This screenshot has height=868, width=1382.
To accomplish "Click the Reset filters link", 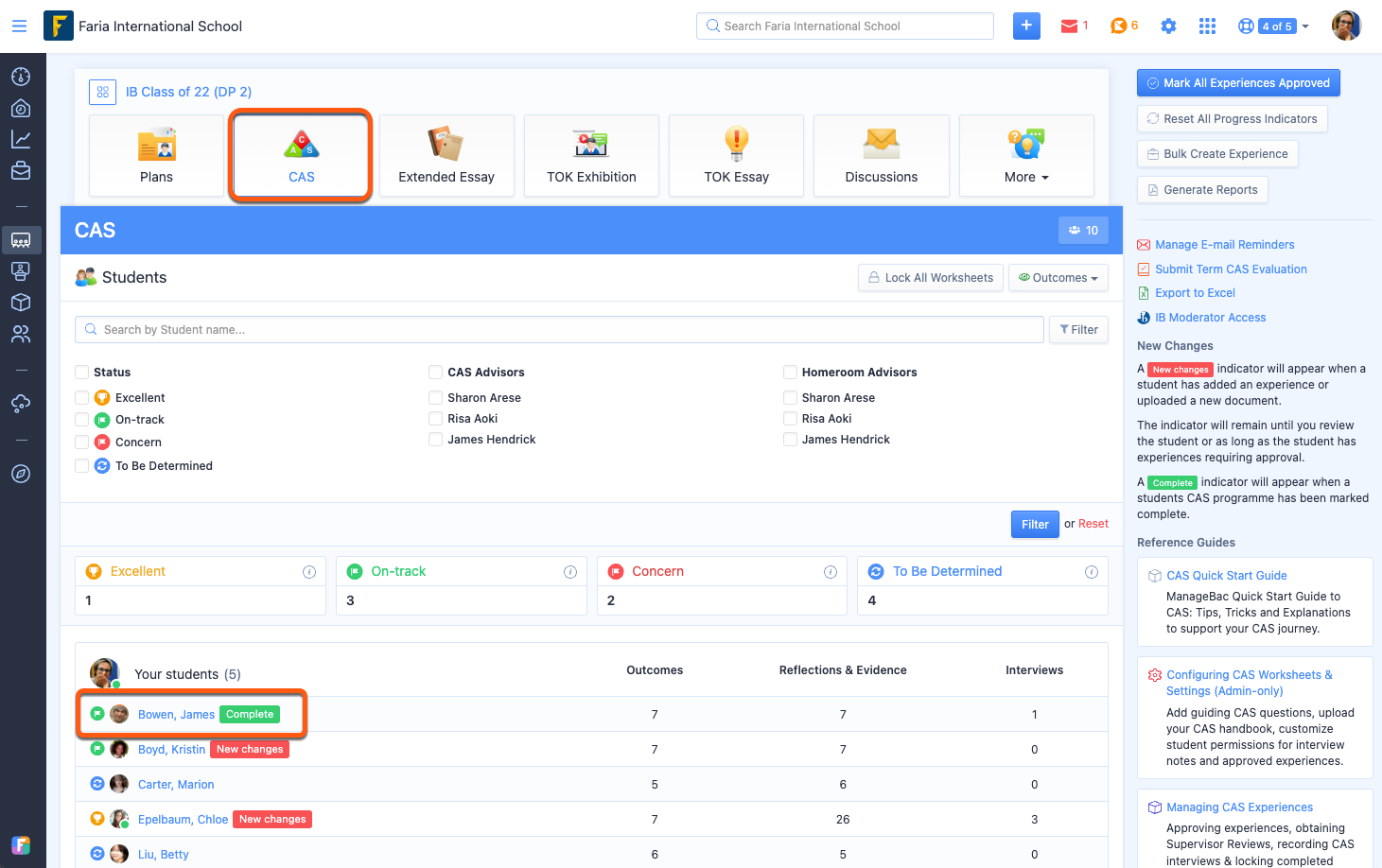I will click(1093, 524).
